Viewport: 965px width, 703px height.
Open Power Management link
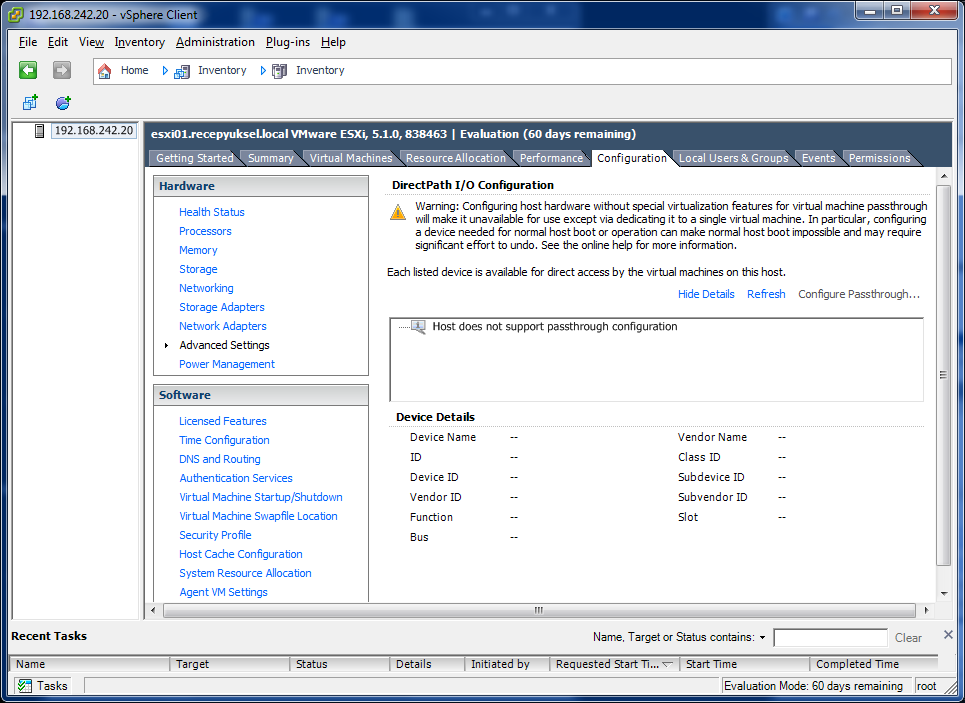[226, 364]
